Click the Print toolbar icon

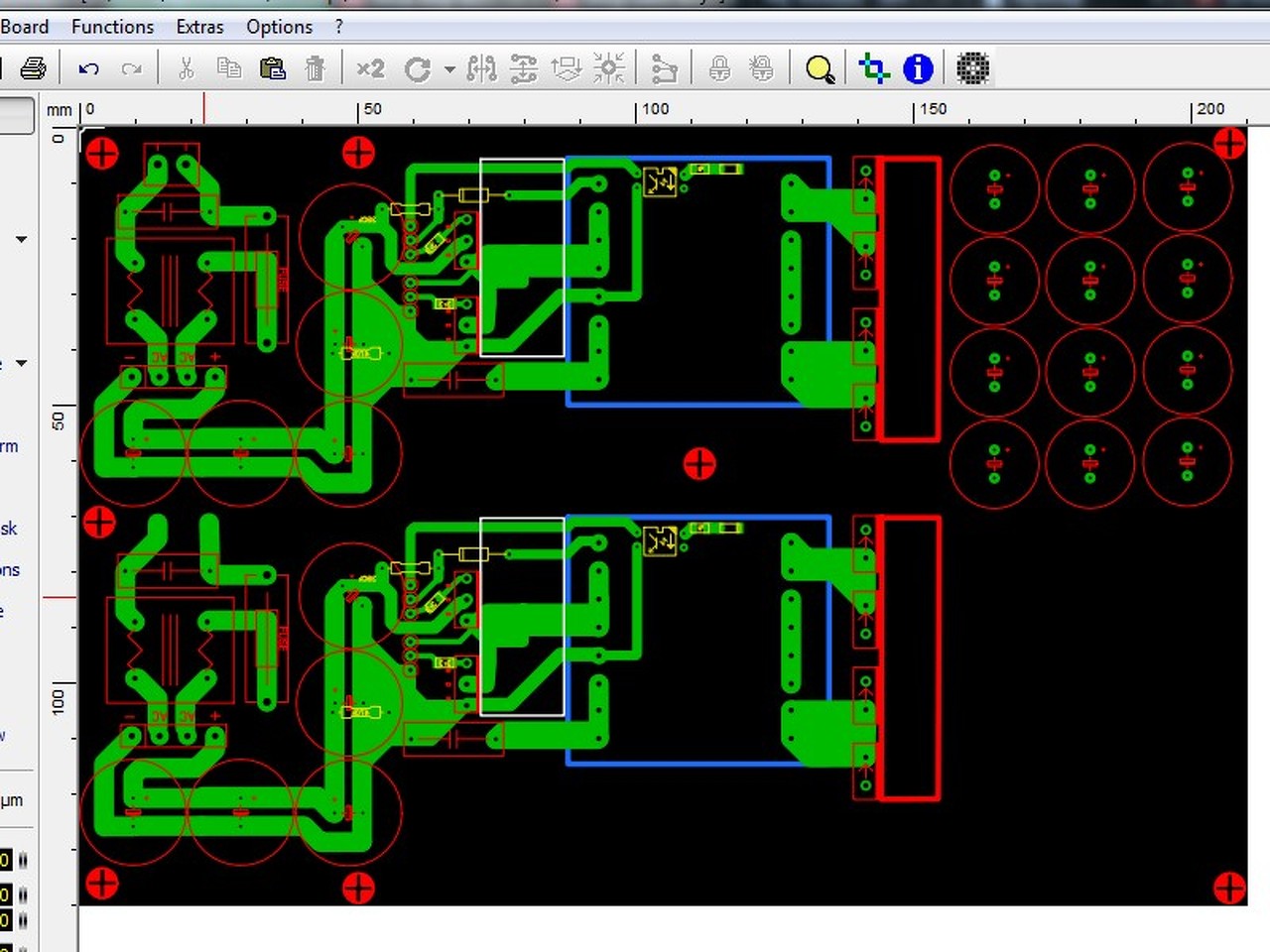33,68
